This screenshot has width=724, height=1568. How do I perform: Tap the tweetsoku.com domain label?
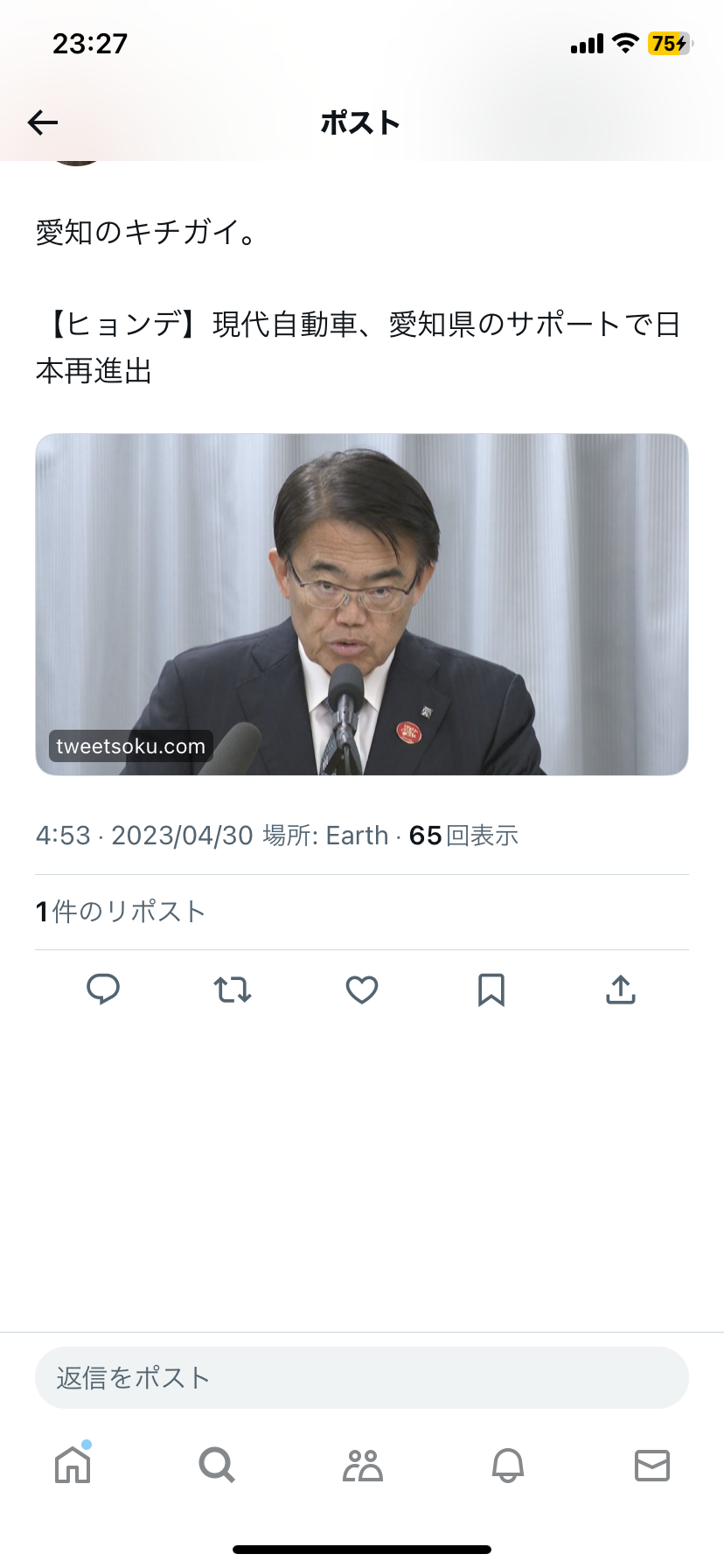click(x=130, y=746)
